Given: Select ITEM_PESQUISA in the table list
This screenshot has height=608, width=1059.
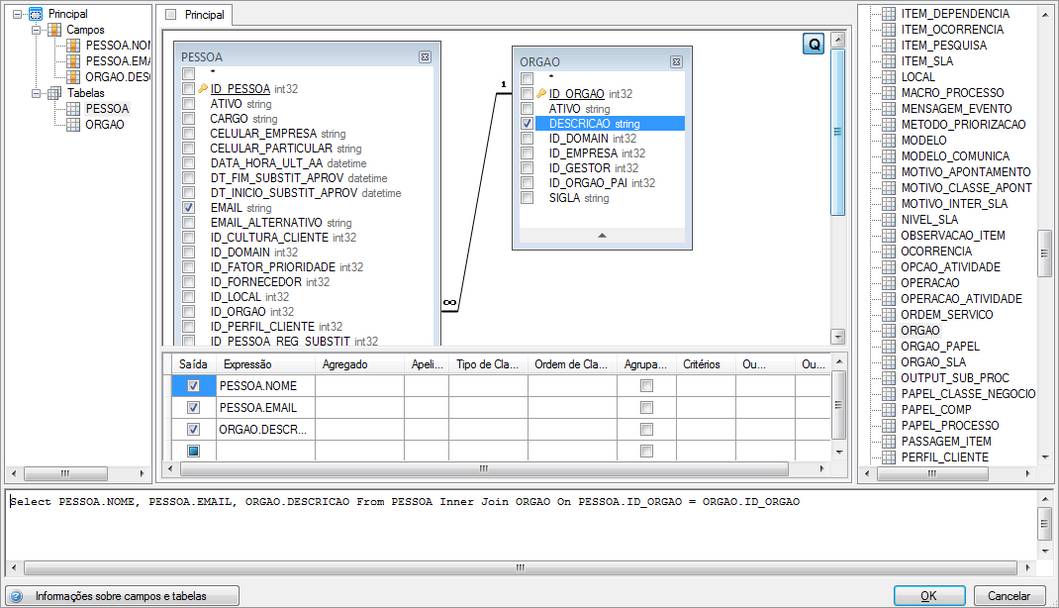Looking at the screenshot, I should point(944,45).
